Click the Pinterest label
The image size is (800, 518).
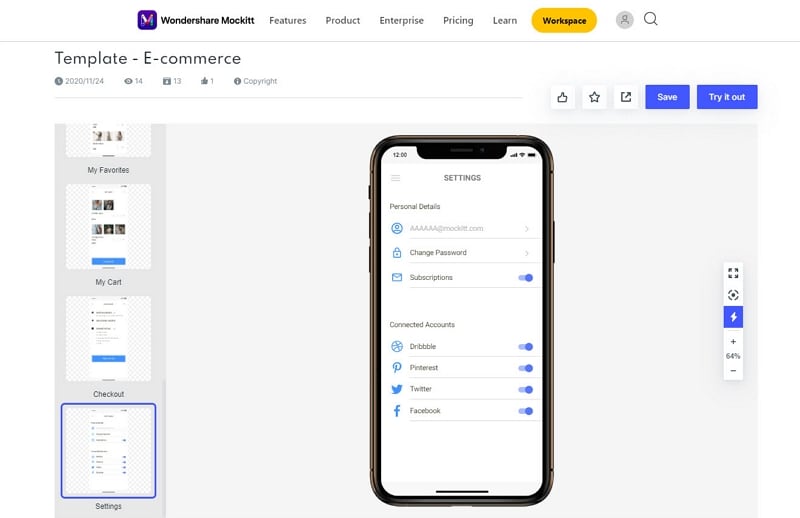(424, 367)
